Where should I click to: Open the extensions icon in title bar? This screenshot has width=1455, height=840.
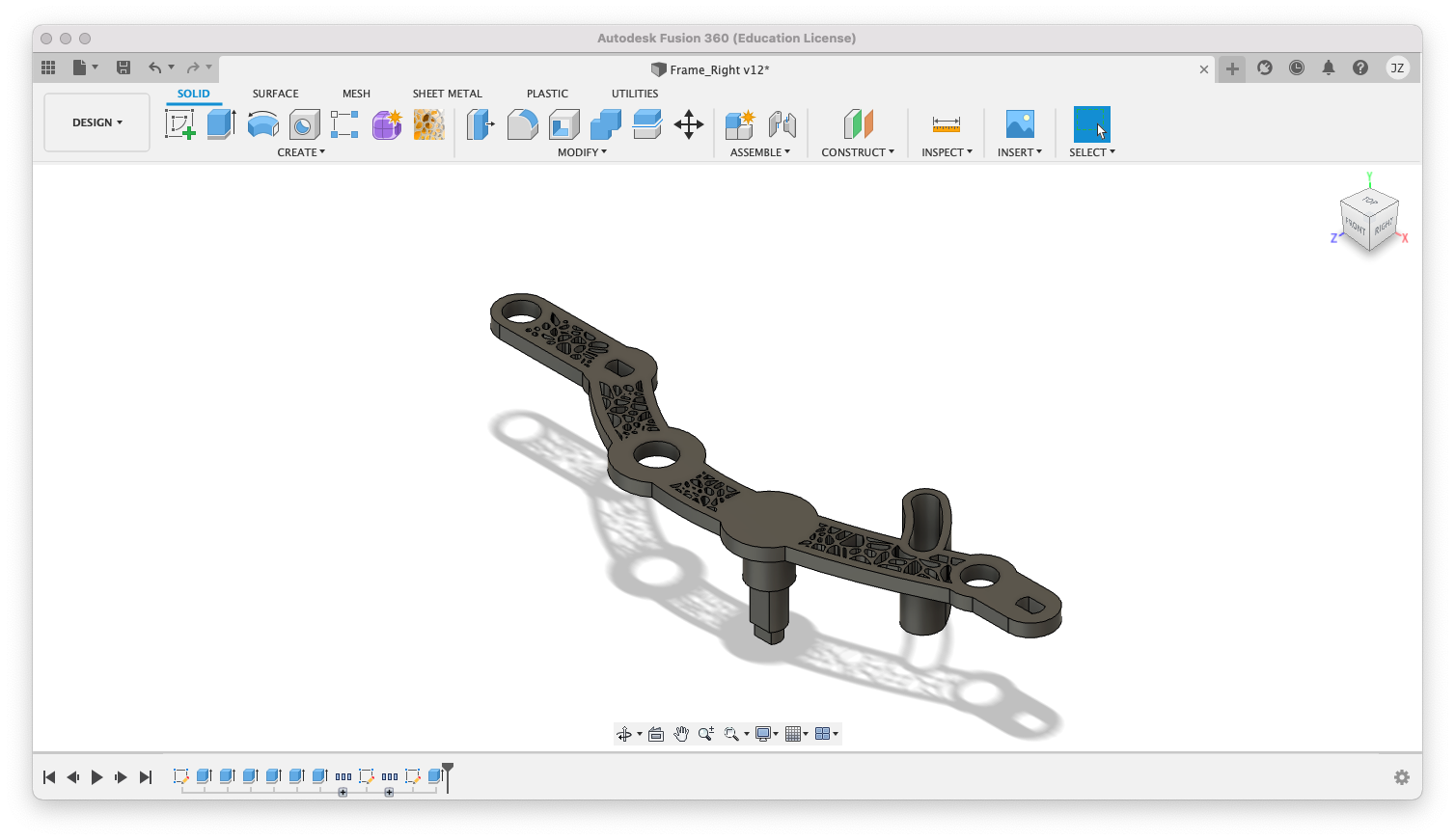[x=1265, y=68]
